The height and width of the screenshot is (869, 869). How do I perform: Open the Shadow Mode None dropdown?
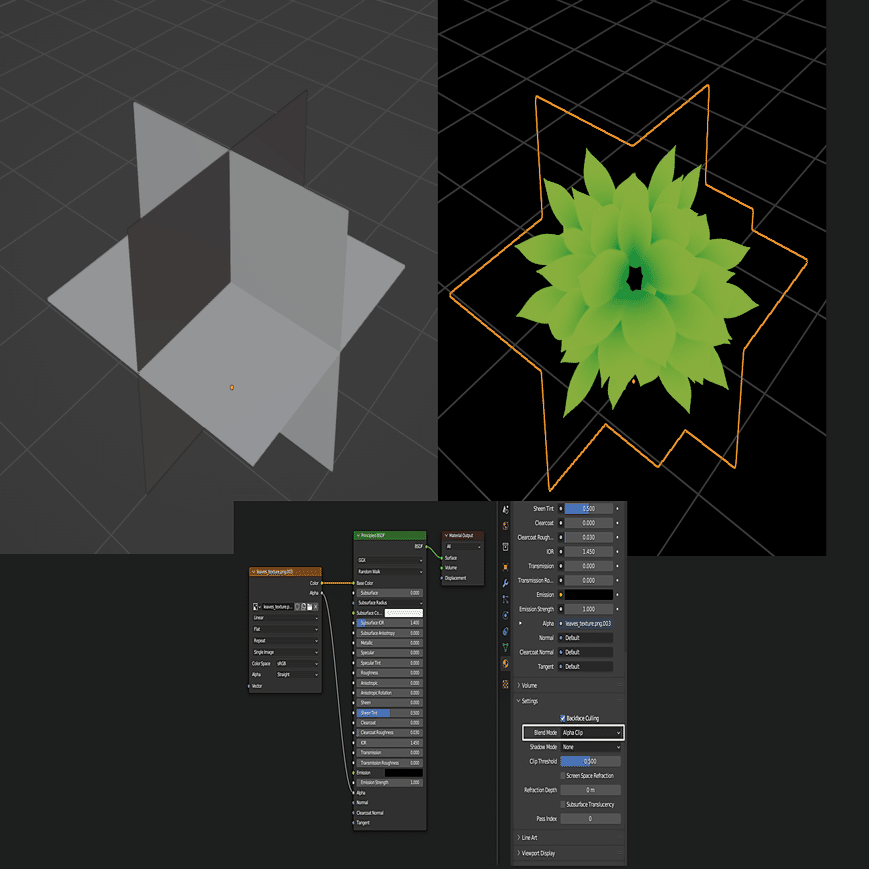591,747
